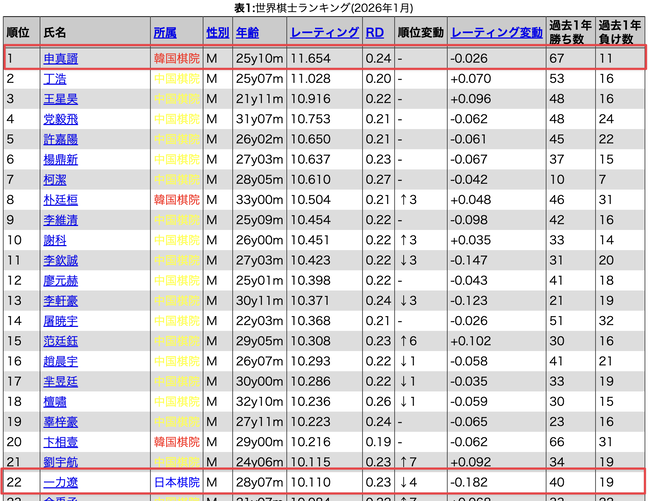Click the 順位変動 column header
650x501 pixels.
coord(420,33)
